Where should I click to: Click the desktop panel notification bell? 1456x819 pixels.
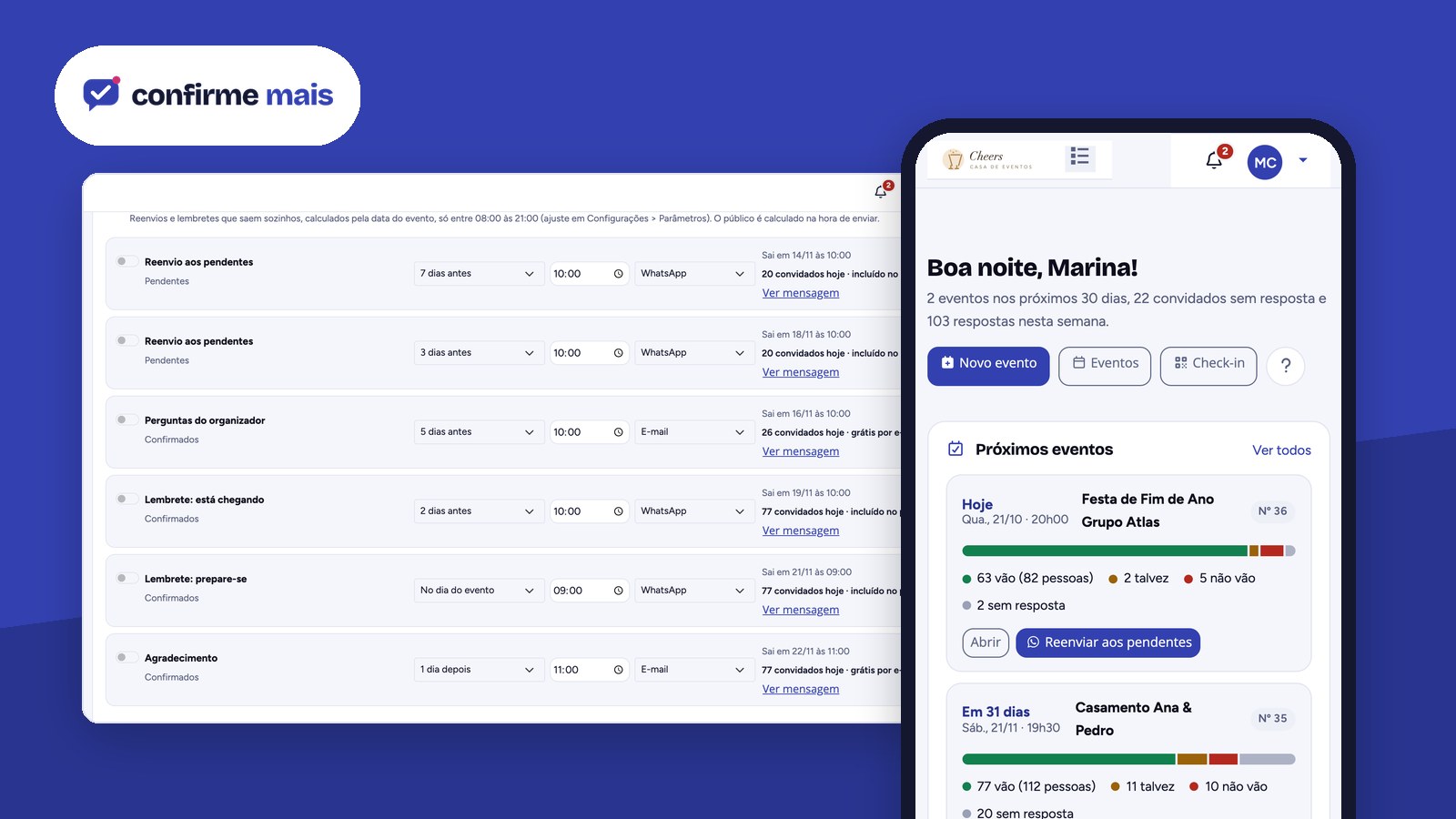pyautogui.click(x=882, y=190)
